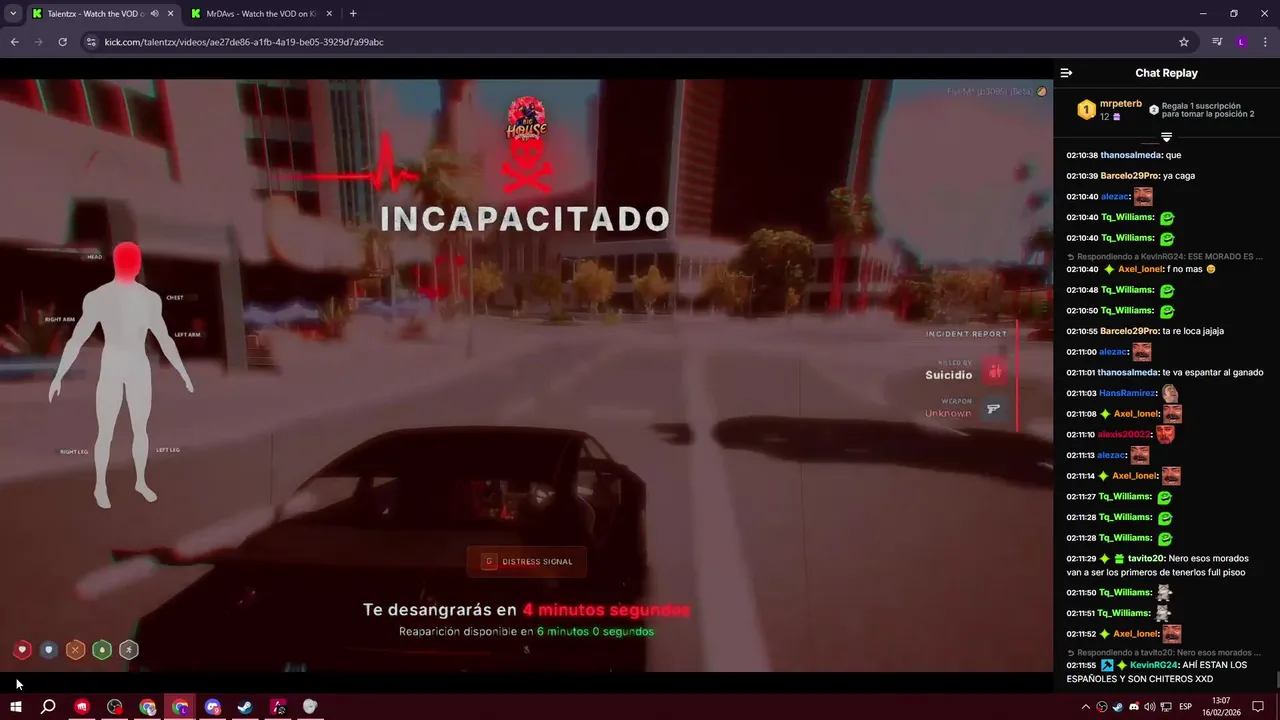Screen dimensions: 1280x720
Task: Click the rank 1 gifter badge
Action: click(1086, 110)
